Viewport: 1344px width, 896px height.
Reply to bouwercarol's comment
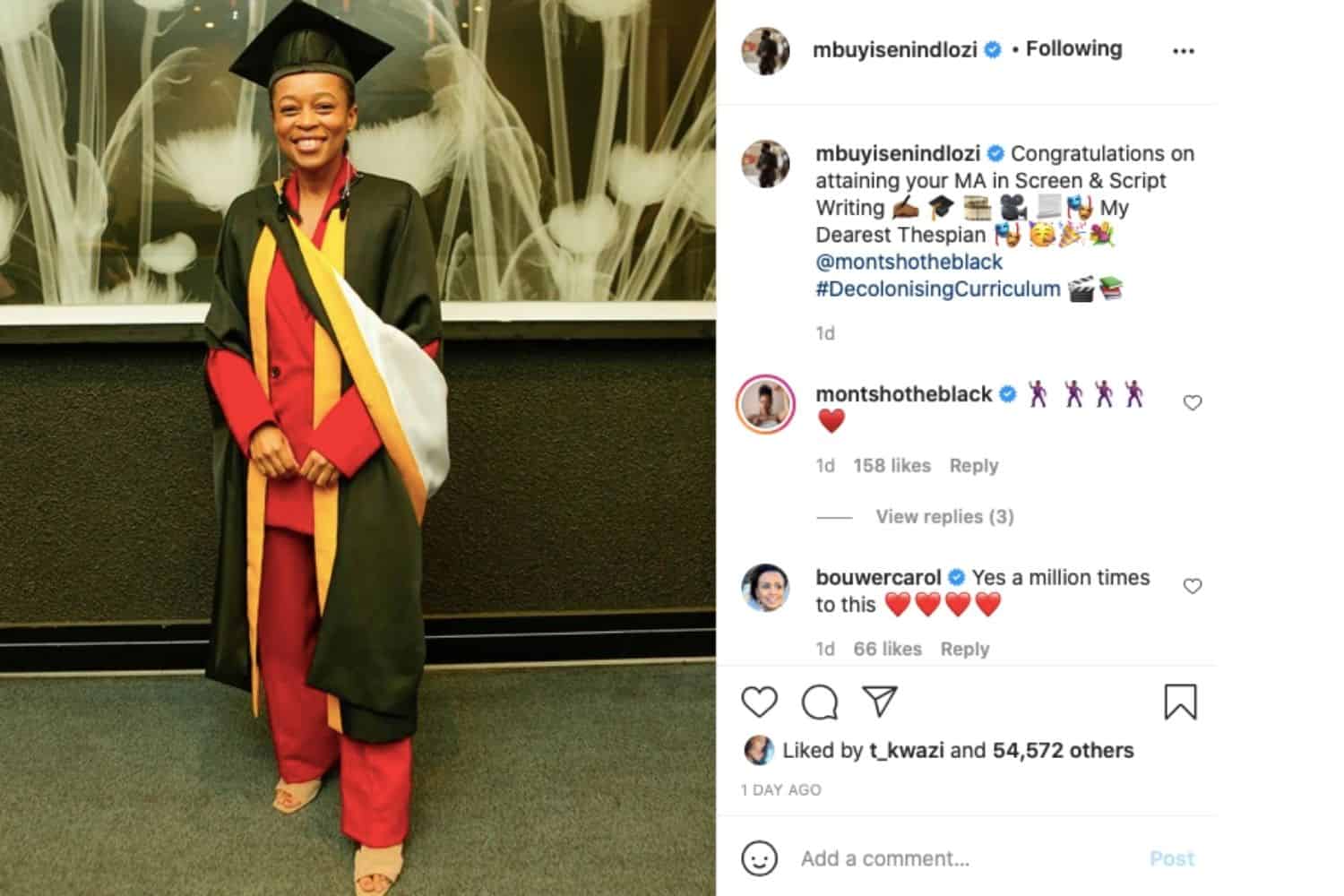click(x=964, y=649)
